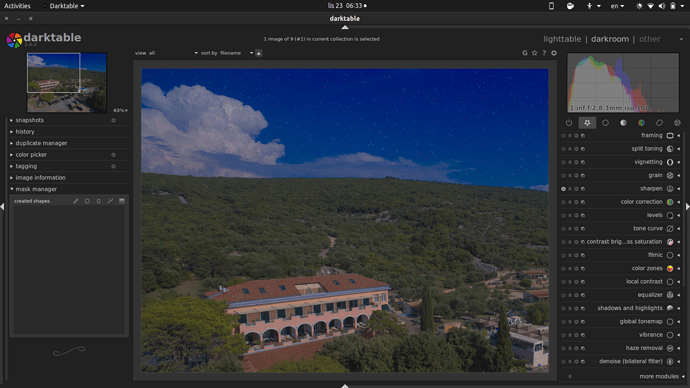690x388 pixels.
Task: Enable the vibrance module power toggle
Action: pyautogui.click(x=563, y=335)
